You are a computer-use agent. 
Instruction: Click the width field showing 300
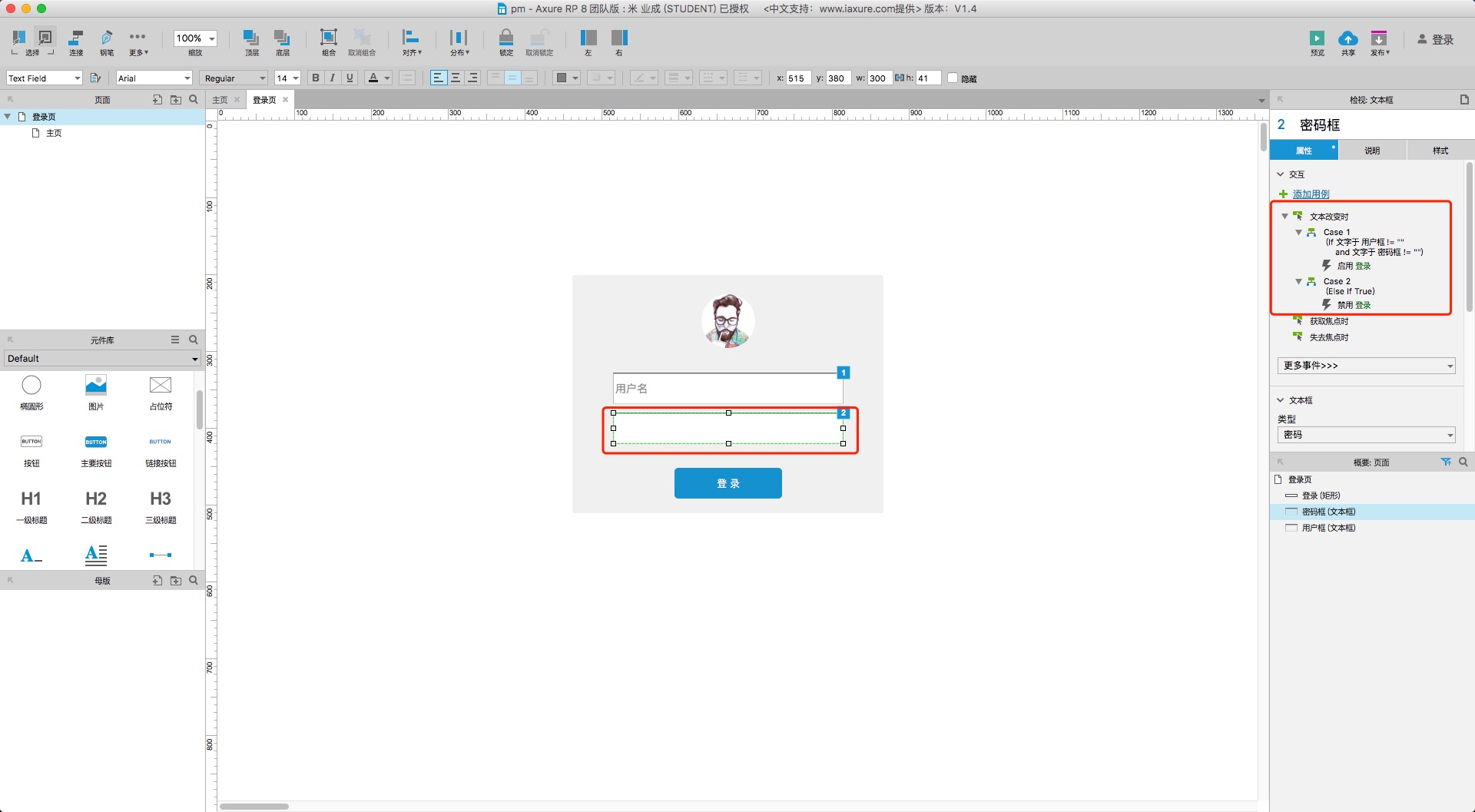(x=880, y=78)
